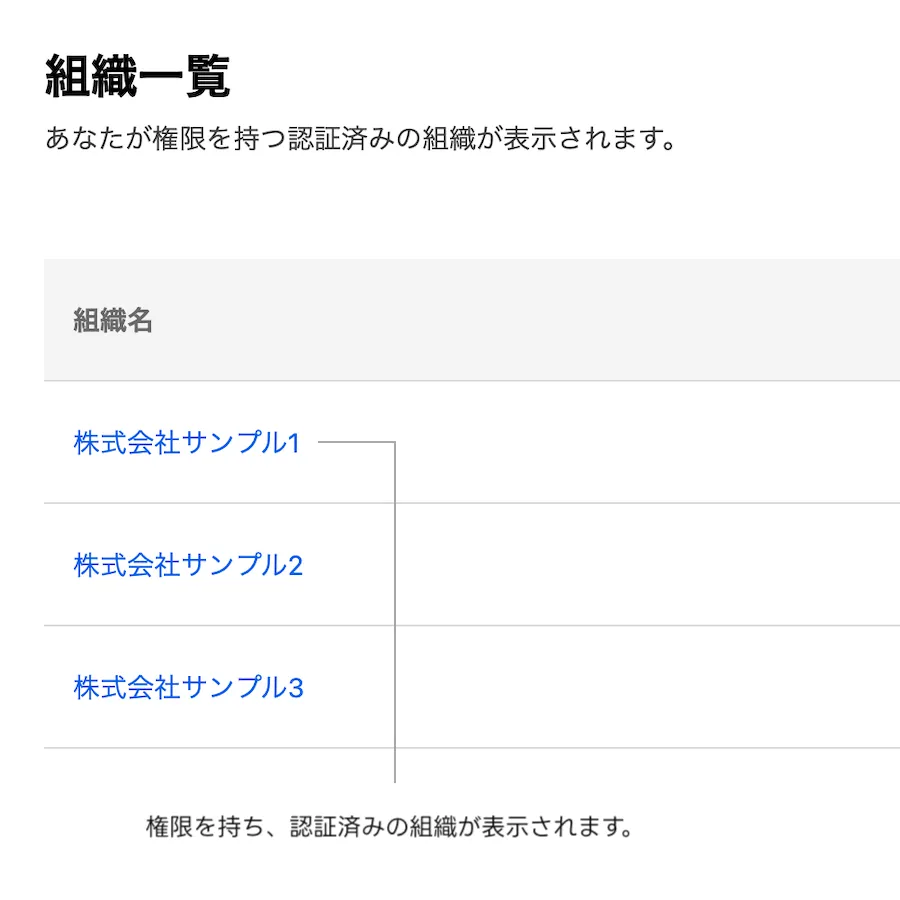Click the gray header row beside 組織名
Screen dimensions: 900x900
click(550, 321)
